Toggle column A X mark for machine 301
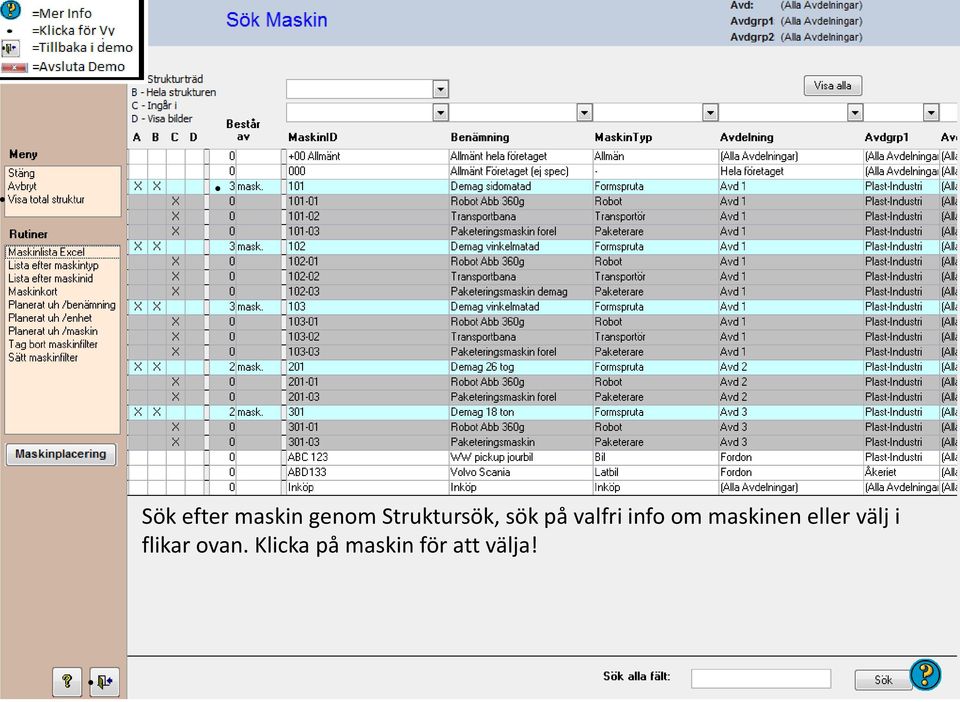 pyautogui.click(x=138, y=413)
